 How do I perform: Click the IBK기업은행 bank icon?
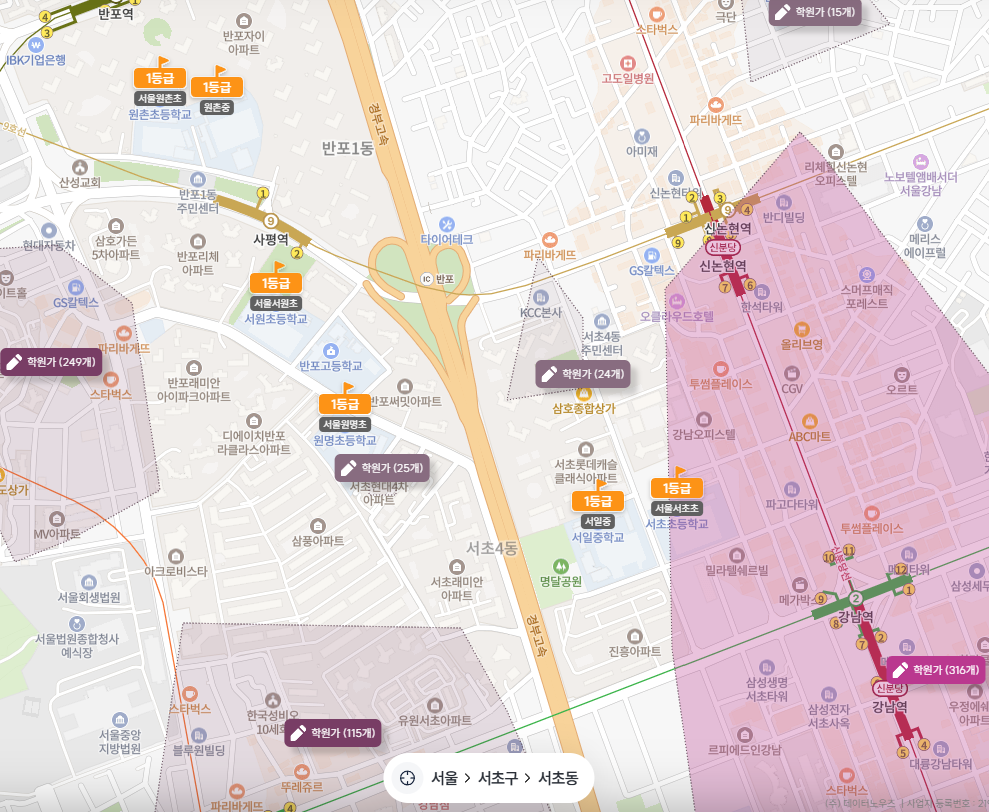[x=36, y=45]
